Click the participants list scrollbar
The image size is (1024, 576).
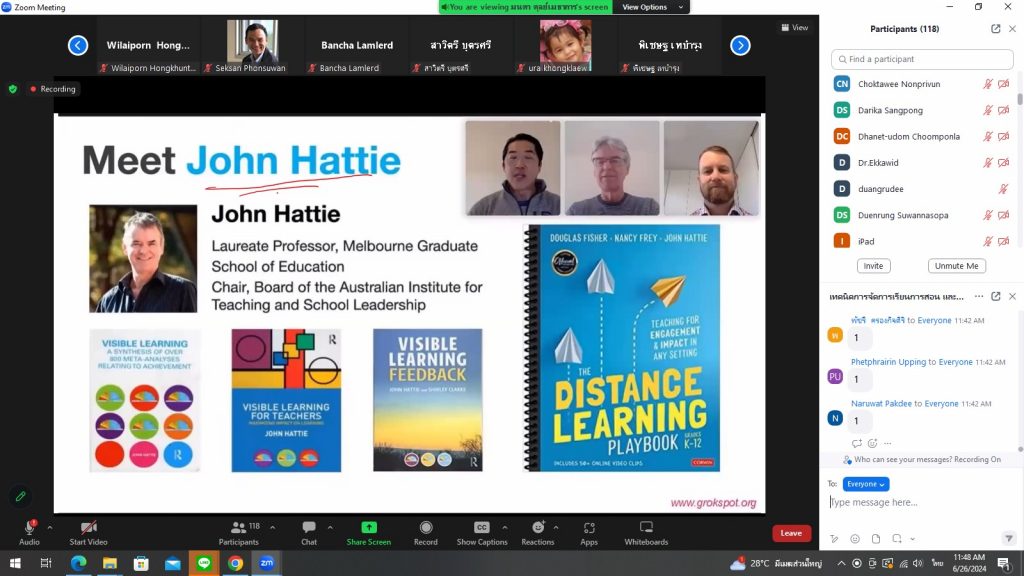coord(1020,100)
